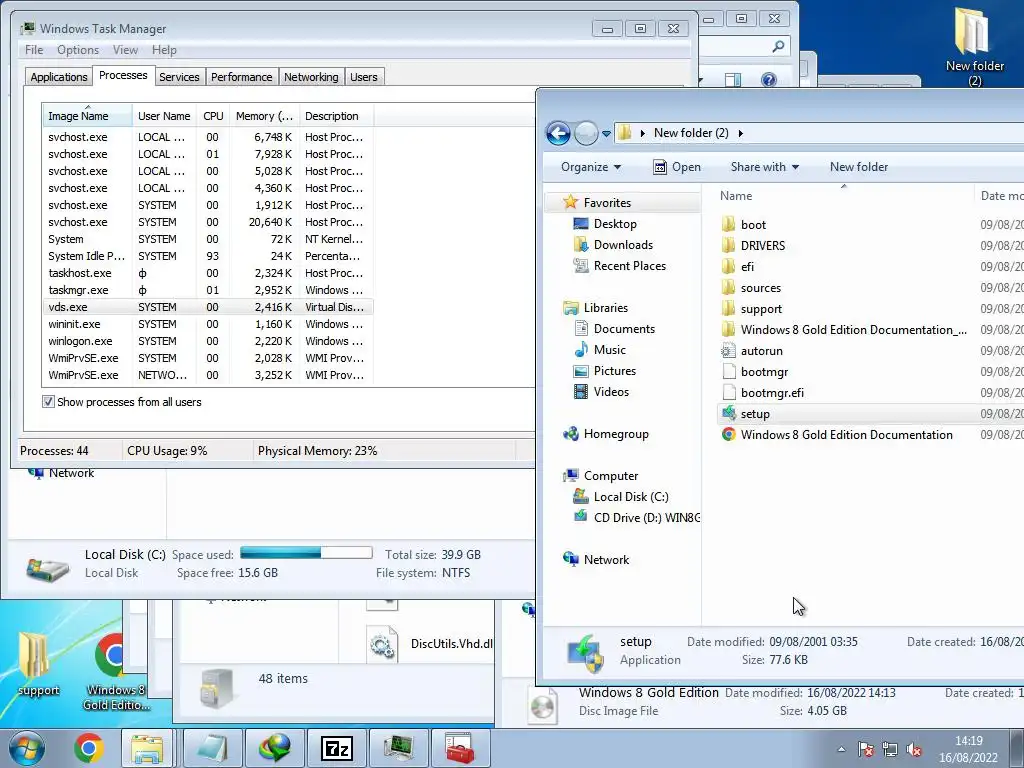1024x768 pixels.
Task: Open Recent Places in navigation pane
Action: (x=630, y=266)
